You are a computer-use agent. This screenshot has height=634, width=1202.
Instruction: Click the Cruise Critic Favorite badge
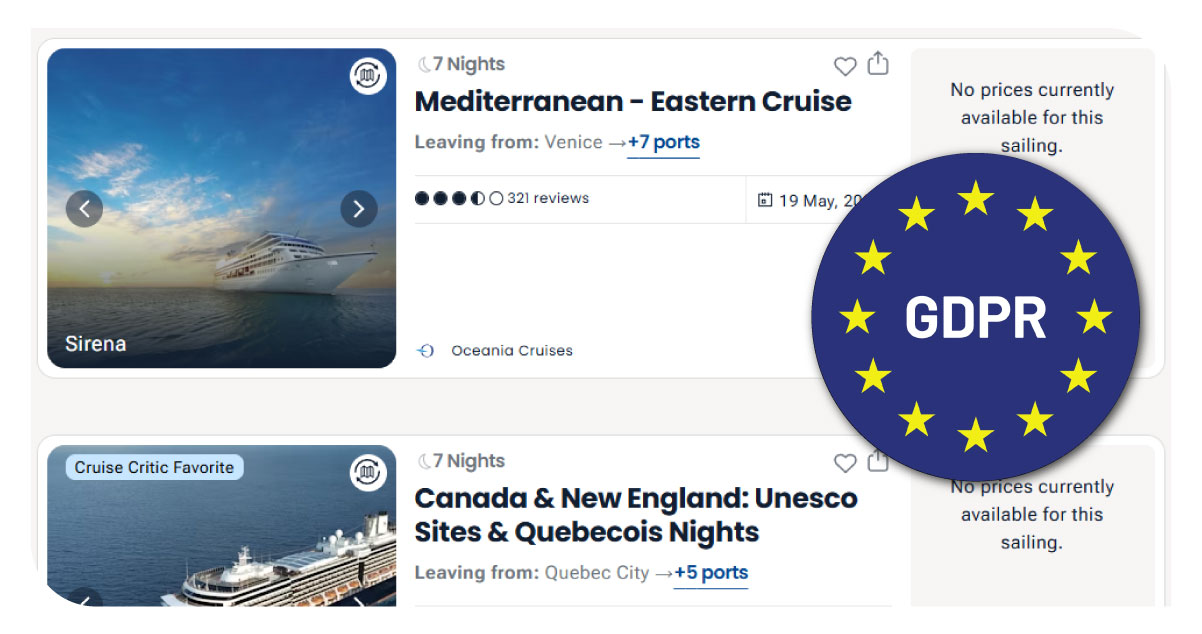coord(154,467)
